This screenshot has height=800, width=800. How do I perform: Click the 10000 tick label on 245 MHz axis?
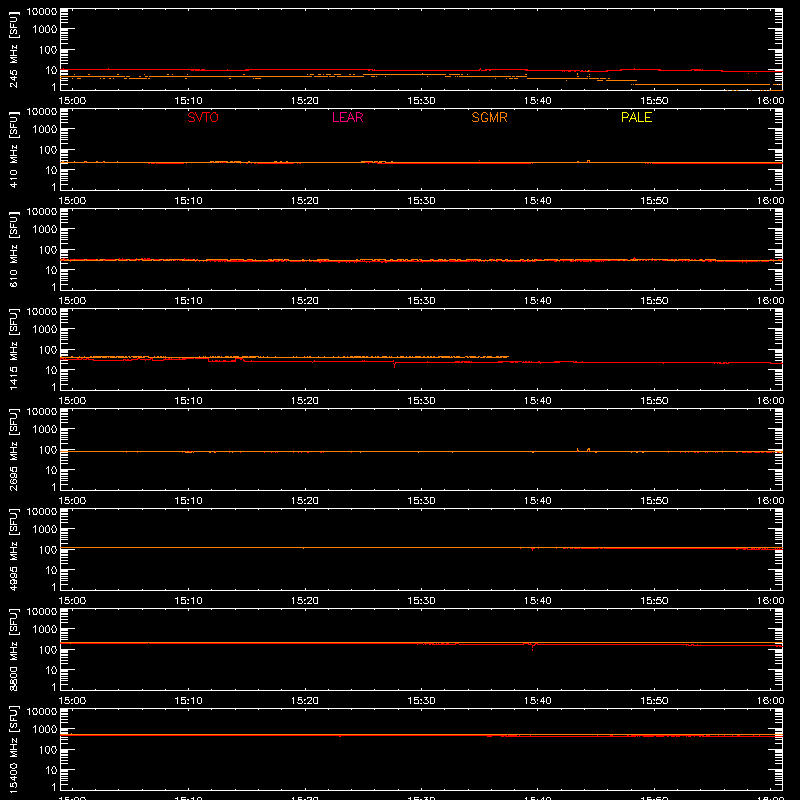[x=42, y=12]
